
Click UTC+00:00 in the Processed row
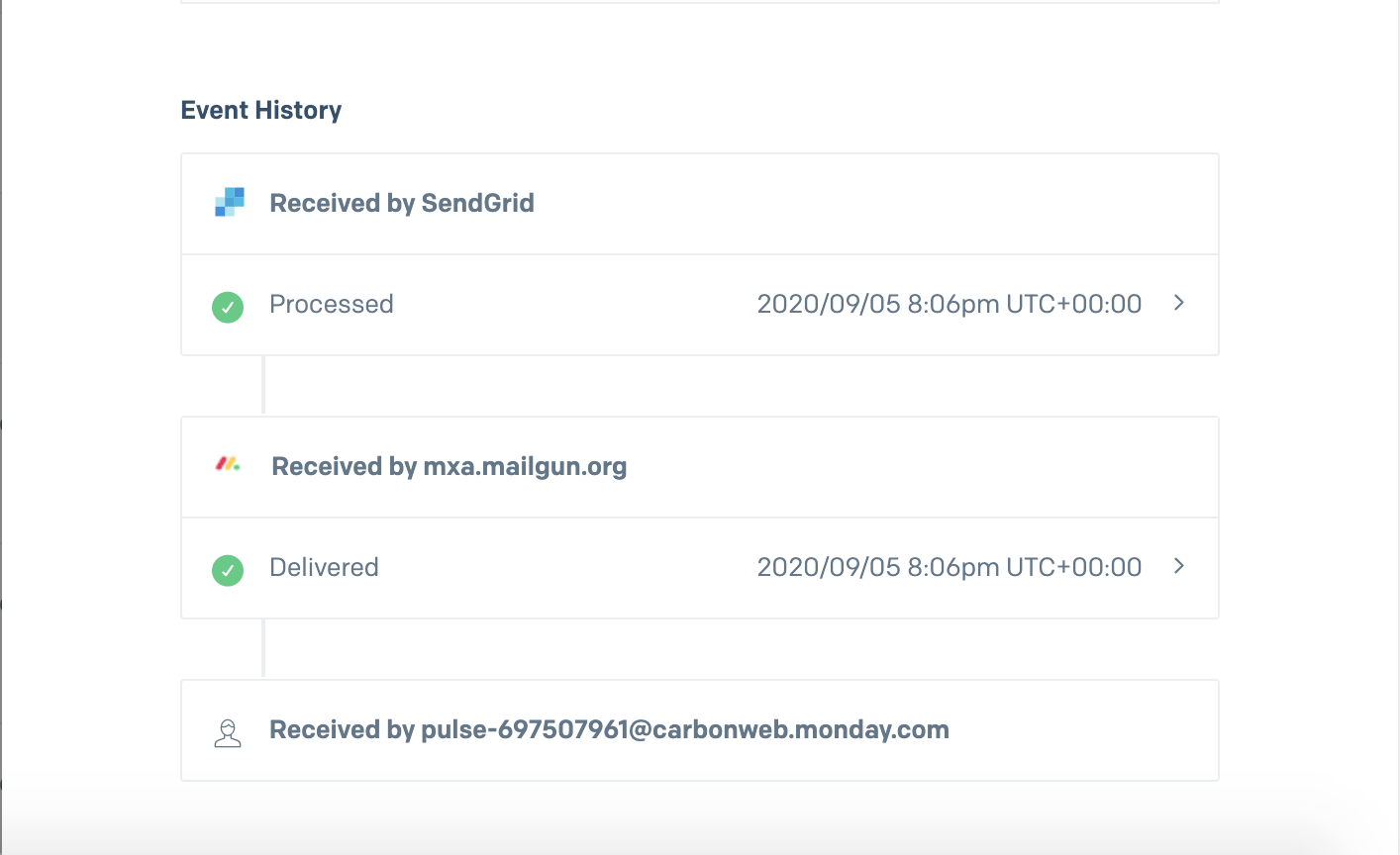click(1074, 304)
